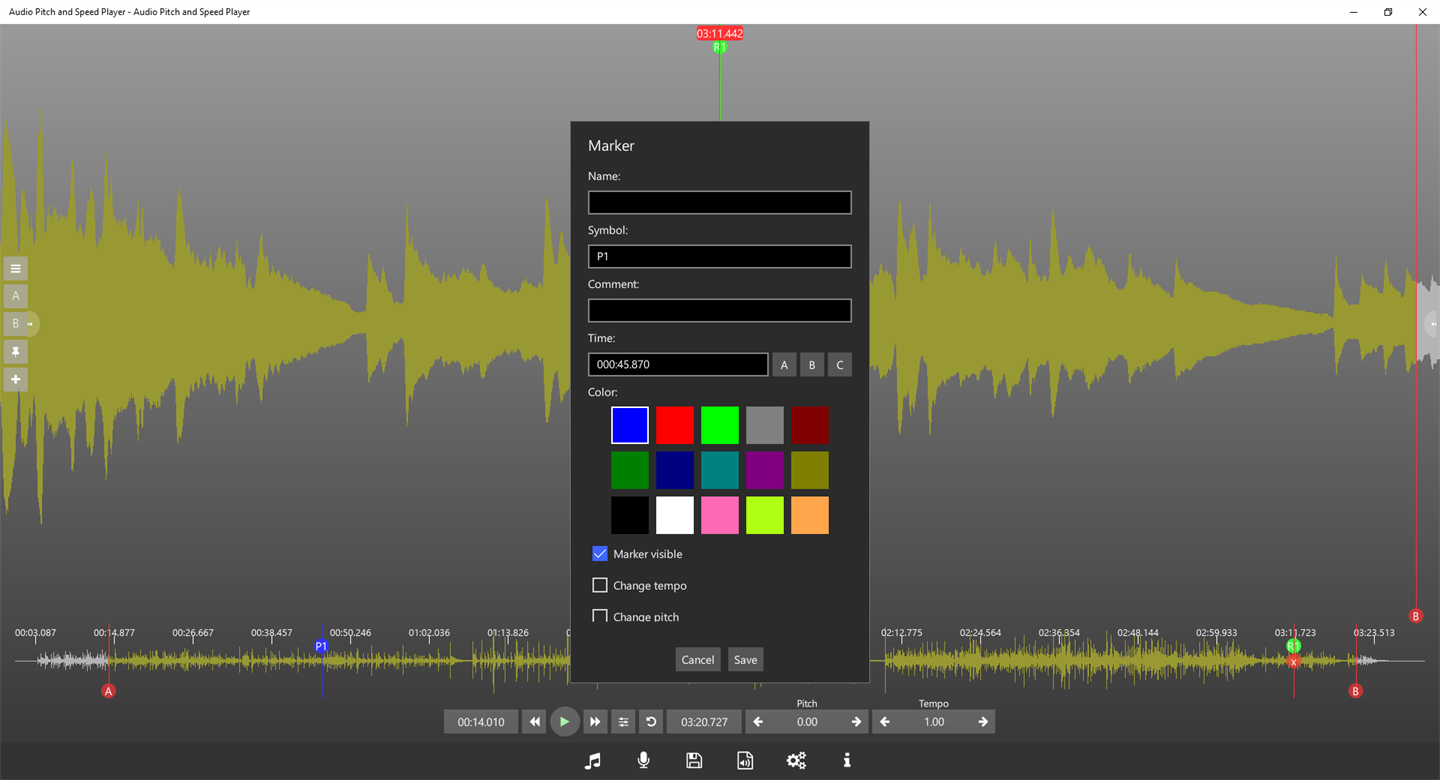Save the marker settings
Image resolution: width=1440 pixels, height=780 pixels.
tap(745, 660)
